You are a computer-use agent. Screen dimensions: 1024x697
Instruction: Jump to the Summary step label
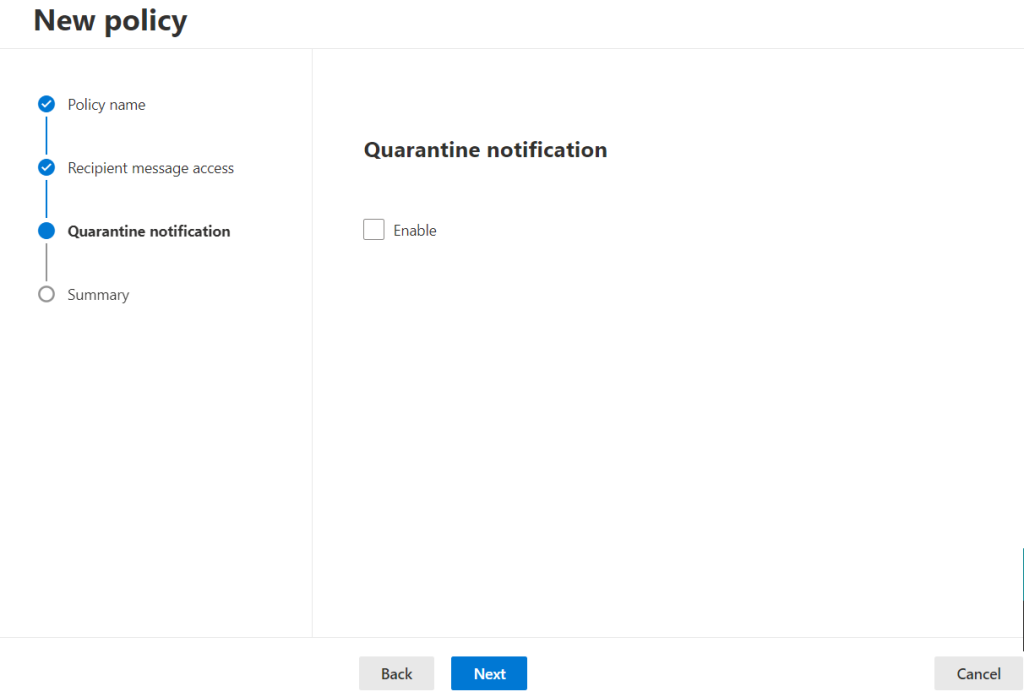pyautogui.click(x=98, y=295)
